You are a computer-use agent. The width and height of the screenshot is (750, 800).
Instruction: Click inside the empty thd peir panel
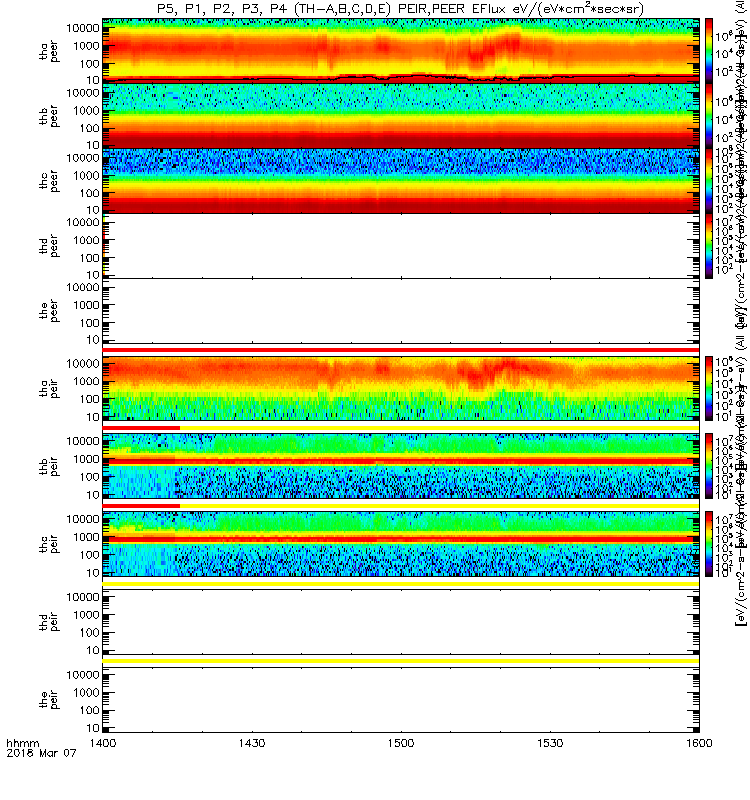[x=401, y=622]
